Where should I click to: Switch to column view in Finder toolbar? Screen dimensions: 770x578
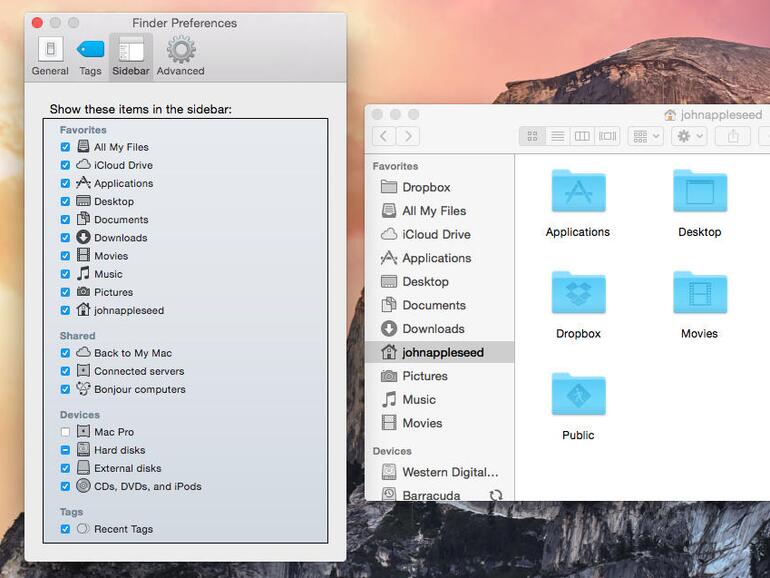tap(582, 136)
